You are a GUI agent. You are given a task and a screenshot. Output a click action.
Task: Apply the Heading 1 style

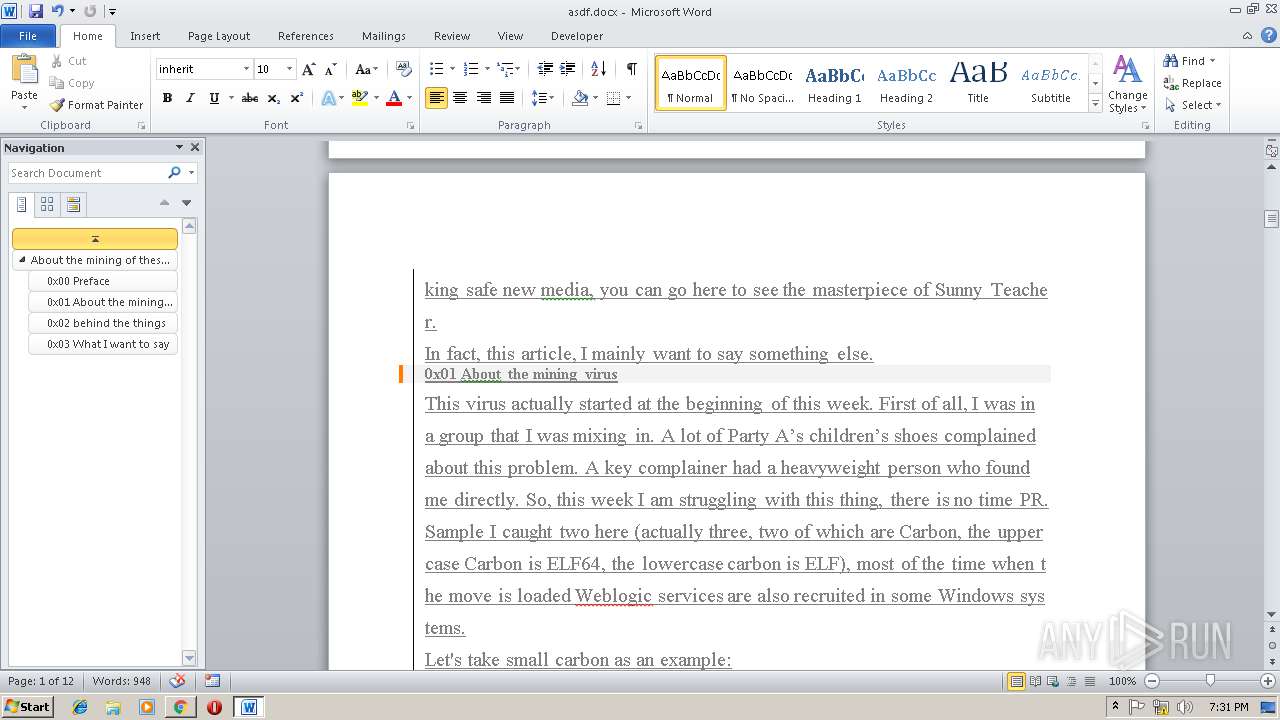tap(835, 83)
